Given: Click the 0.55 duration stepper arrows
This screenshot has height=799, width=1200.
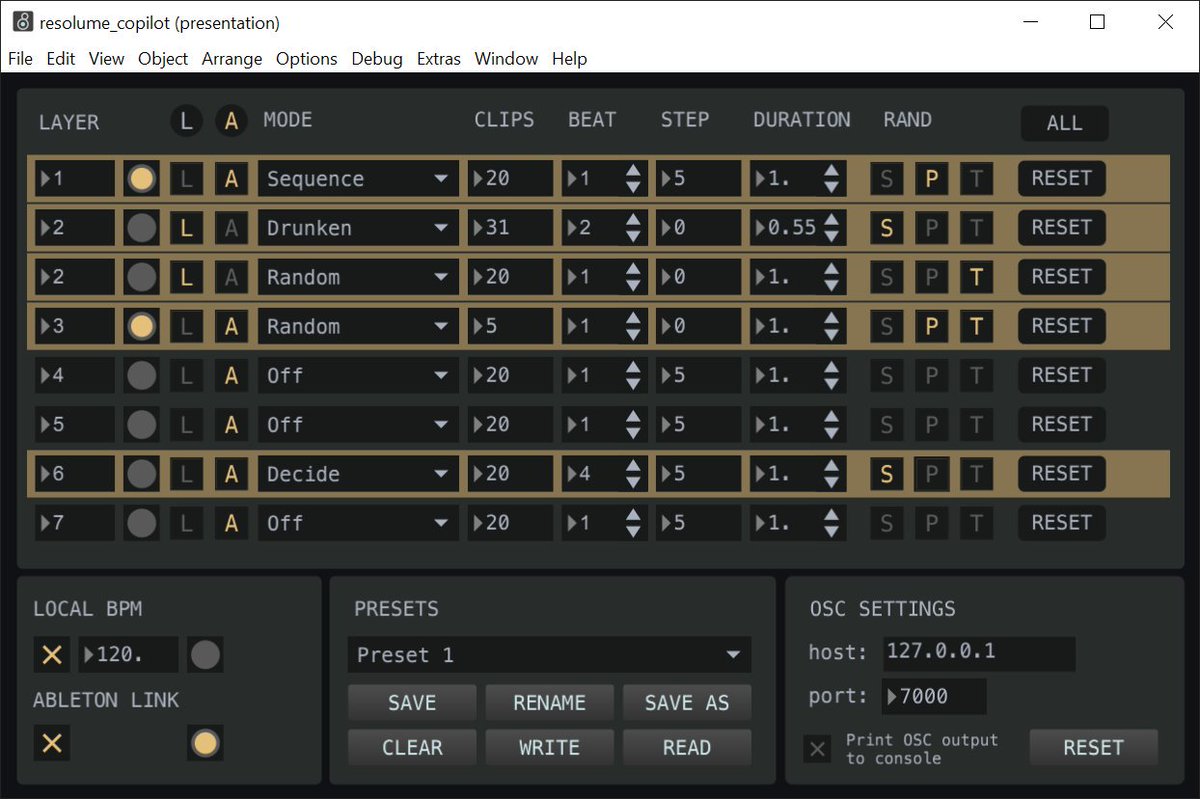Looking at the screenshot, I should pos(831,228).
